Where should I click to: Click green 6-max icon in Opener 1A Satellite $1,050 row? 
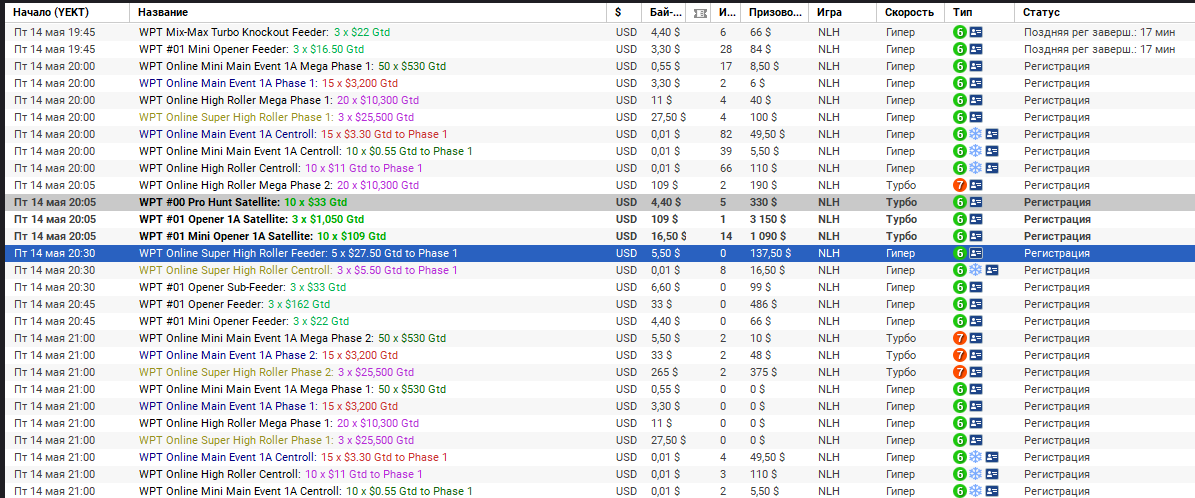(959, 219)
